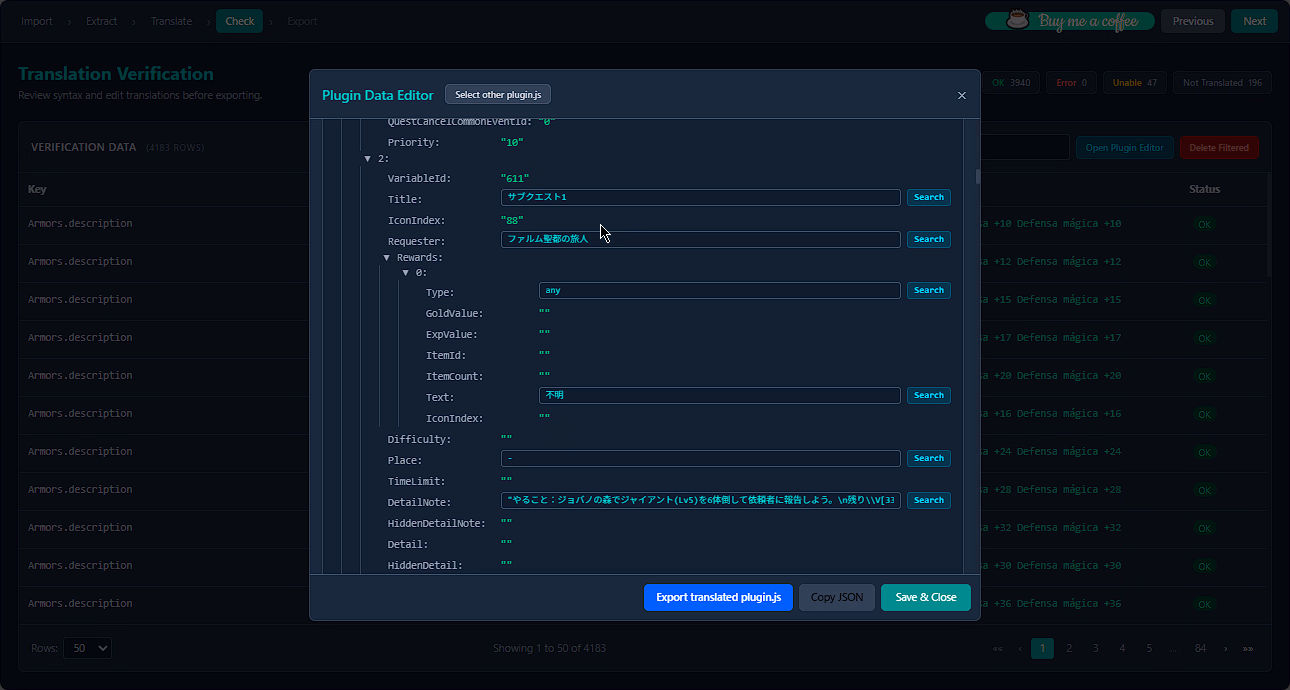Export translated plugin.js file

pos(718,598)
